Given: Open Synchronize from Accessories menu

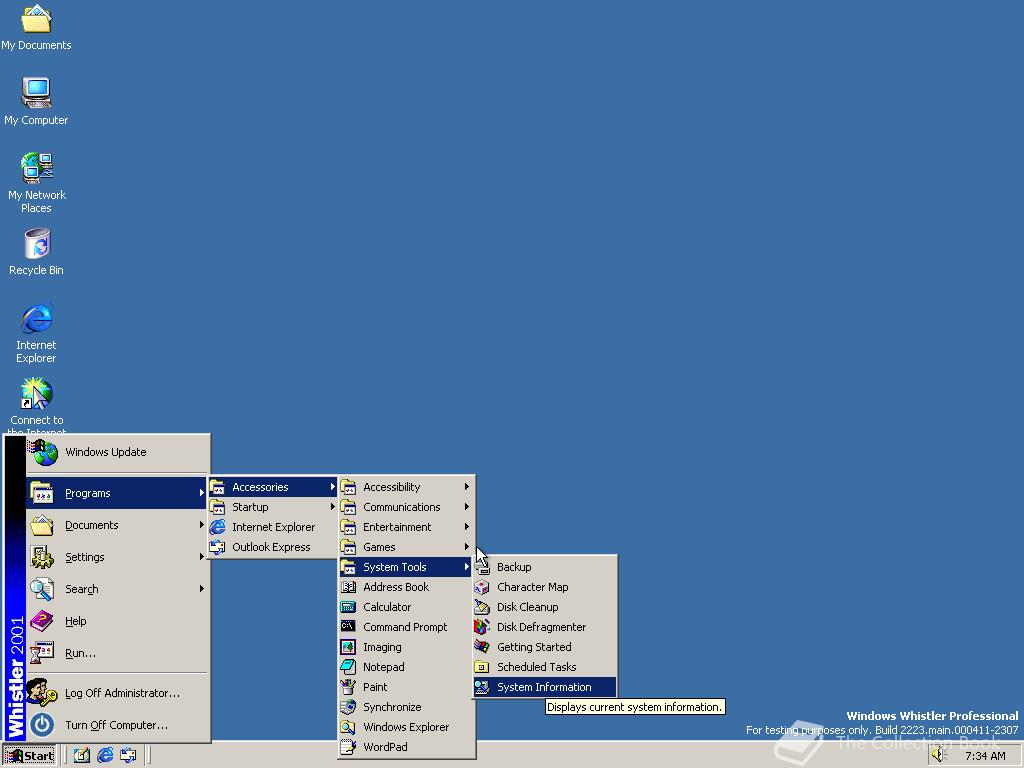Looking at the screenshot, I should pyautogui.click(x=406, y=707).
